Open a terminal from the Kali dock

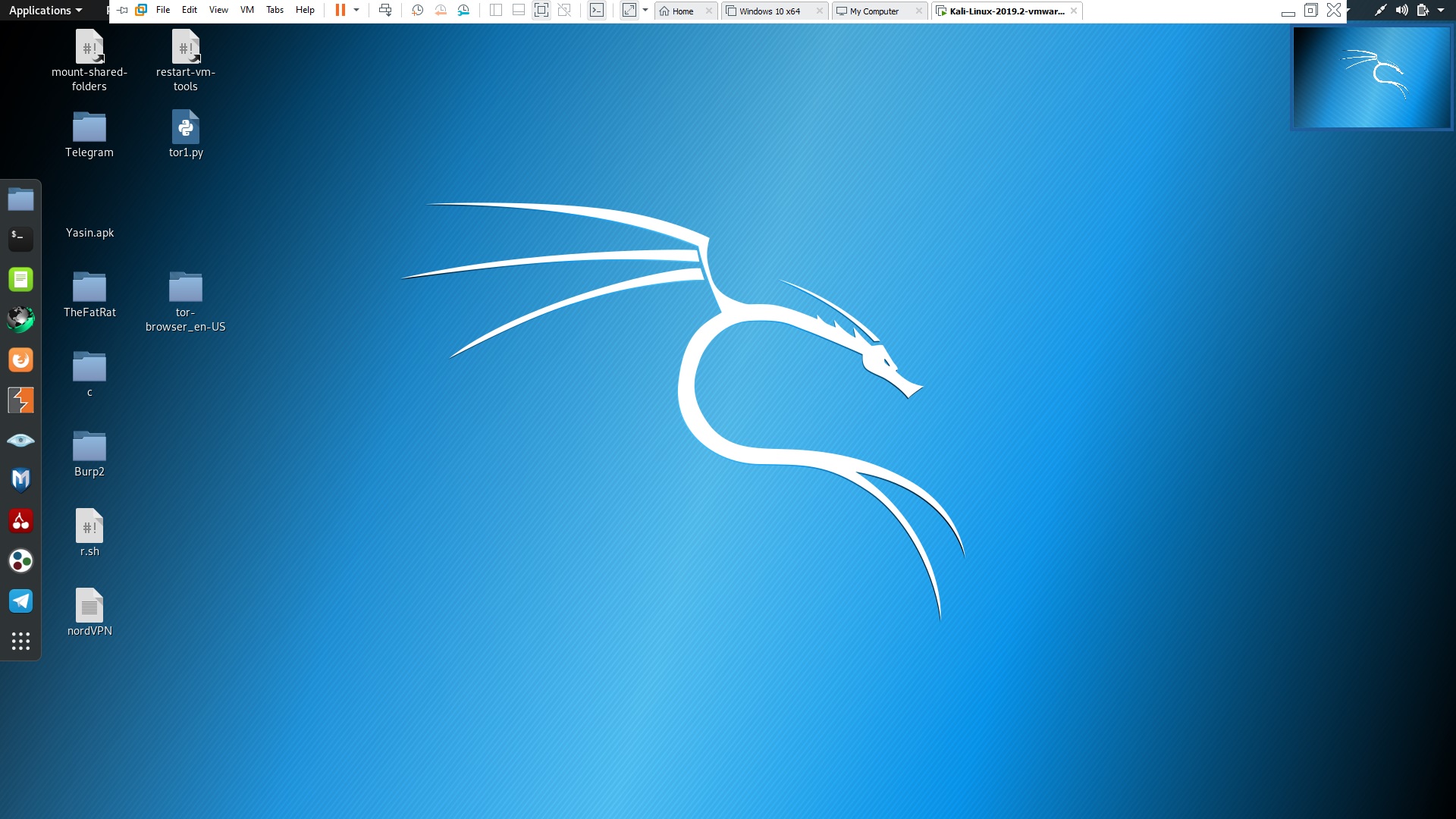[20, 238]
